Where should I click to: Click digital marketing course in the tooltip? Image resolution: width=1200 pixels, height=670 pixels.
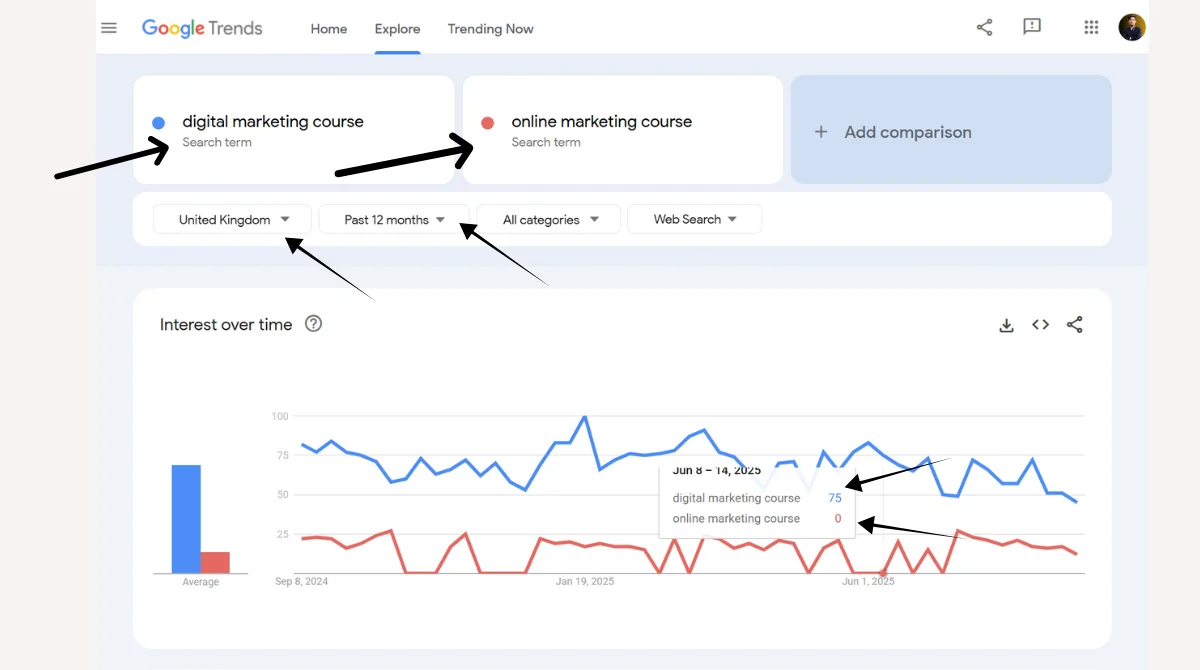pyautogui.click(x=737, y=498)
